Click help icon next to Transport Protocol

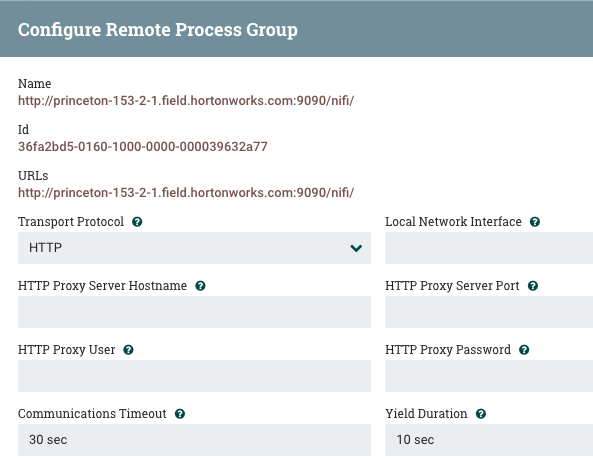click(x=137, y=222)
